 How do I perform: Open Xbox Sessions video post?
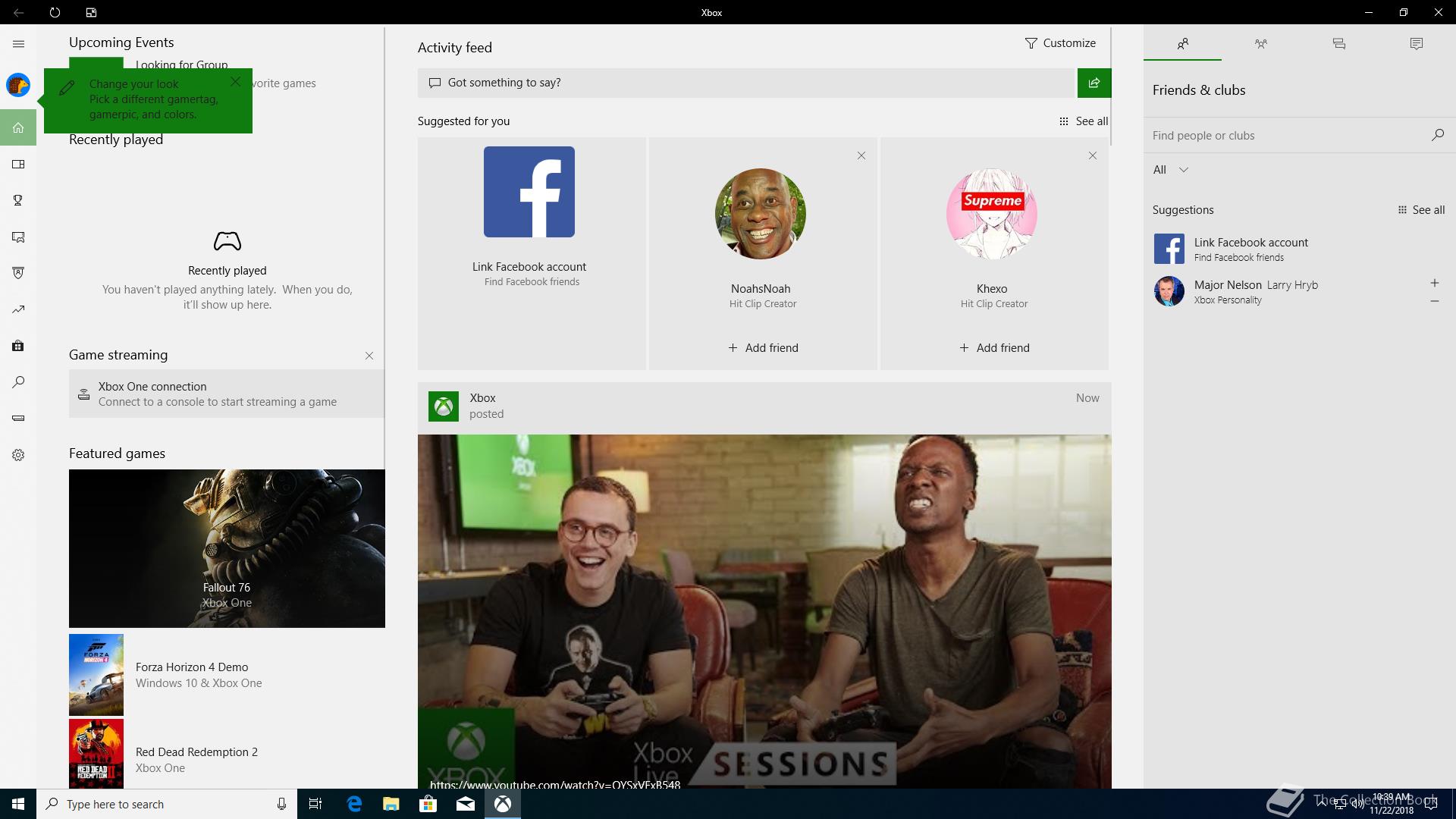(x=764, y=611)
